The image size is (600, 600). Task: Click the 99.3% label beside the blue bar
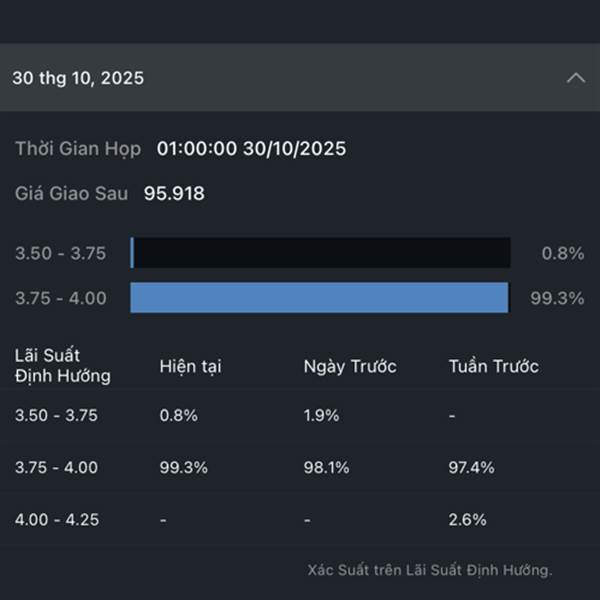point(557,298)
